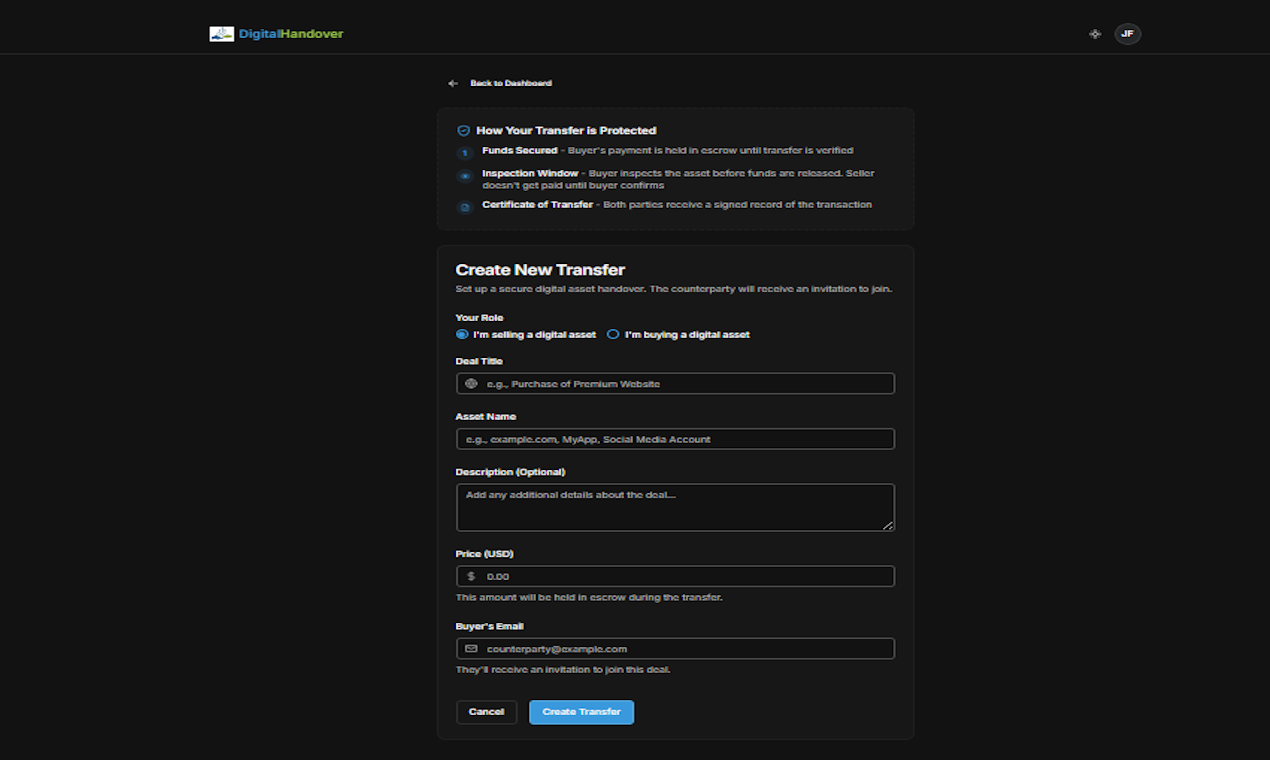Image resolution: width=1270 pixels, height=760 pixels.
Task: Click the eye icon beside Inspection Window
Action: 464,175
